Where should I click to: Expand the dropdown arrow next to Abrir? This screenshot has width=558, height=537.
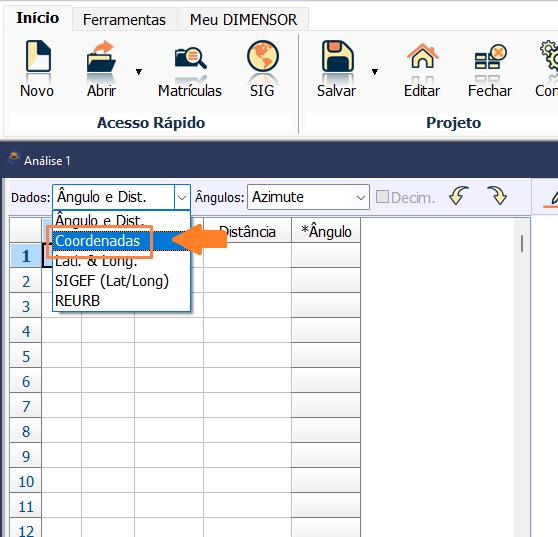[x=139, y=72]
